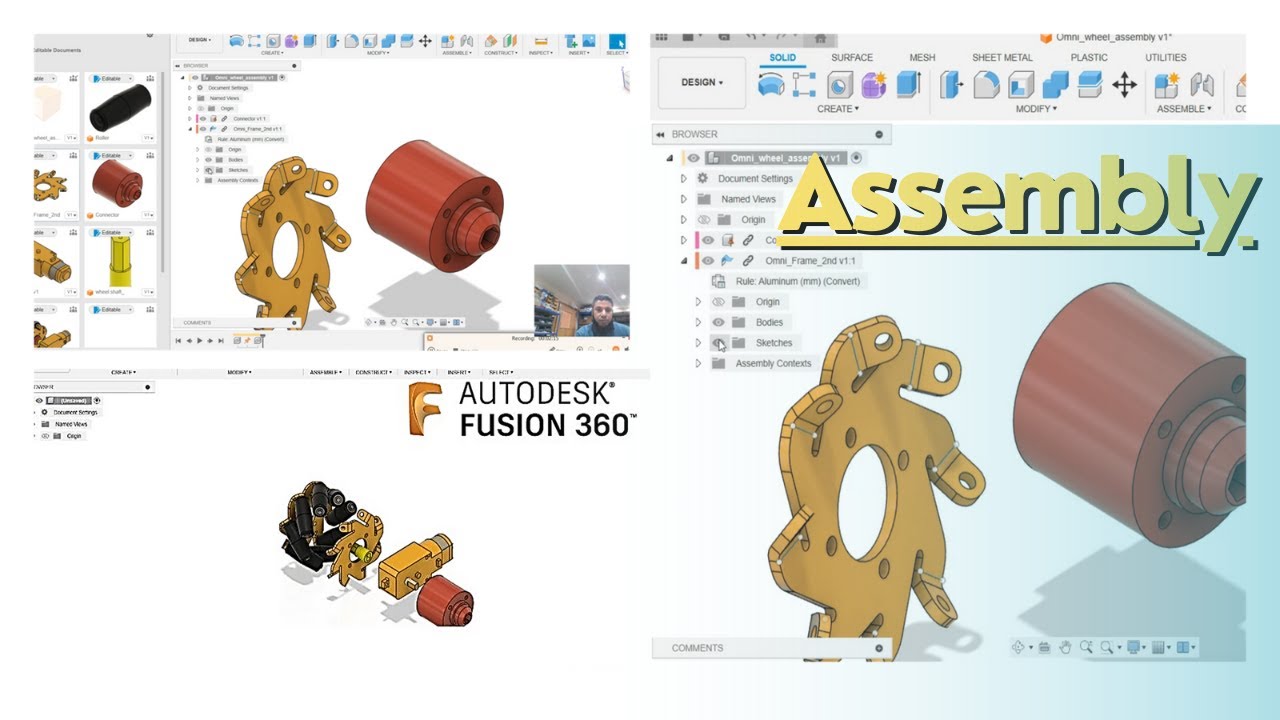Select Press Pull in enlarged Modify group
Image resolution: width=1280 pixels, height=720 pixels.
951,85
